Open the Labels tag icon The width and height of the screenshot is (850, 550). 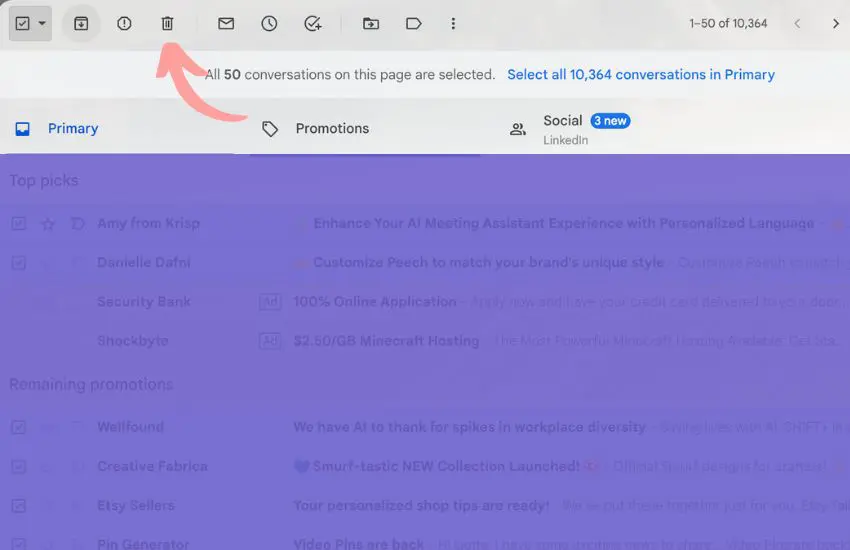[x=414, y=23]
